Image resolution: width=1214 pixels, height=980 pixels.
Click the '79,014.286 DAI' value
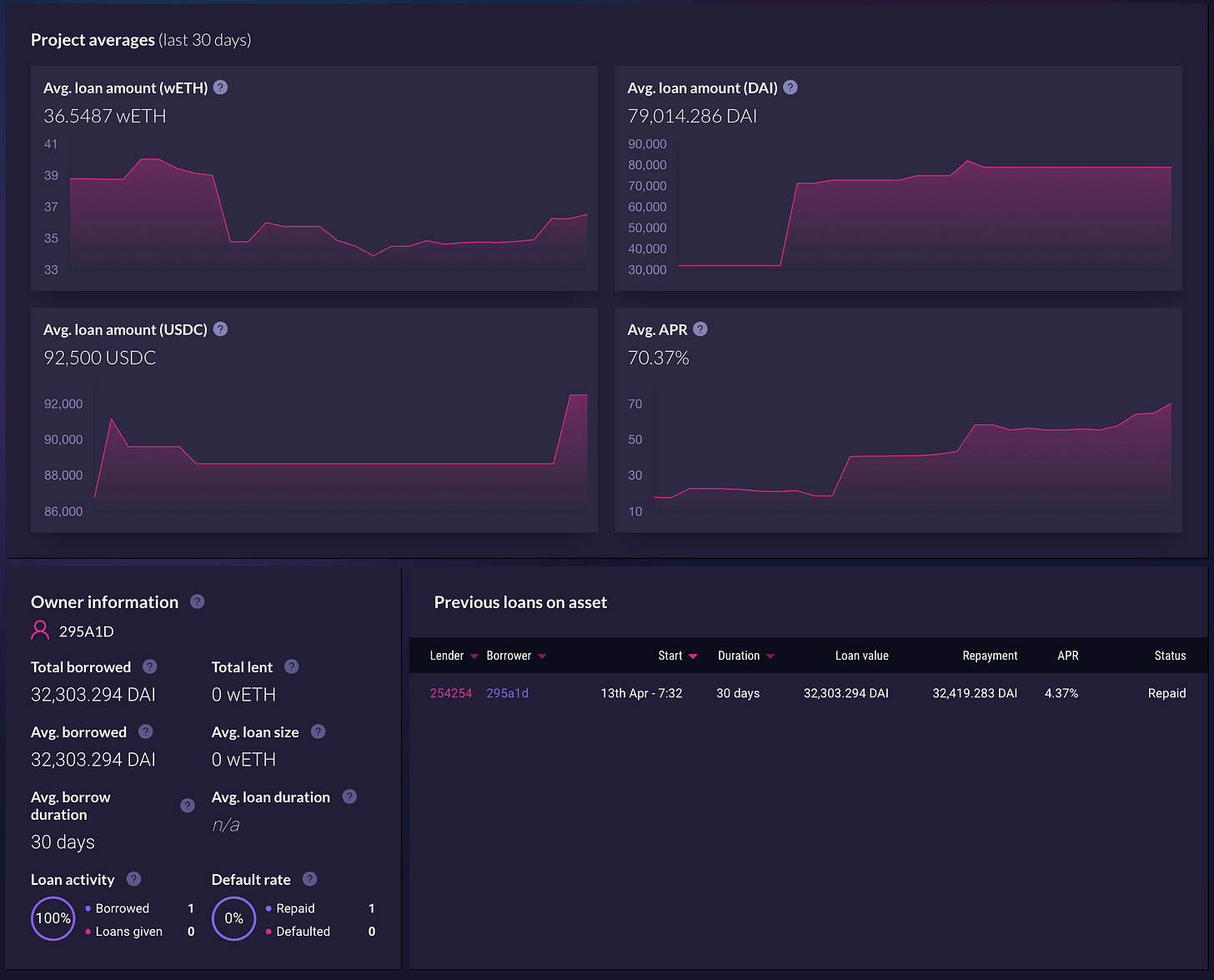coord(692,116)
